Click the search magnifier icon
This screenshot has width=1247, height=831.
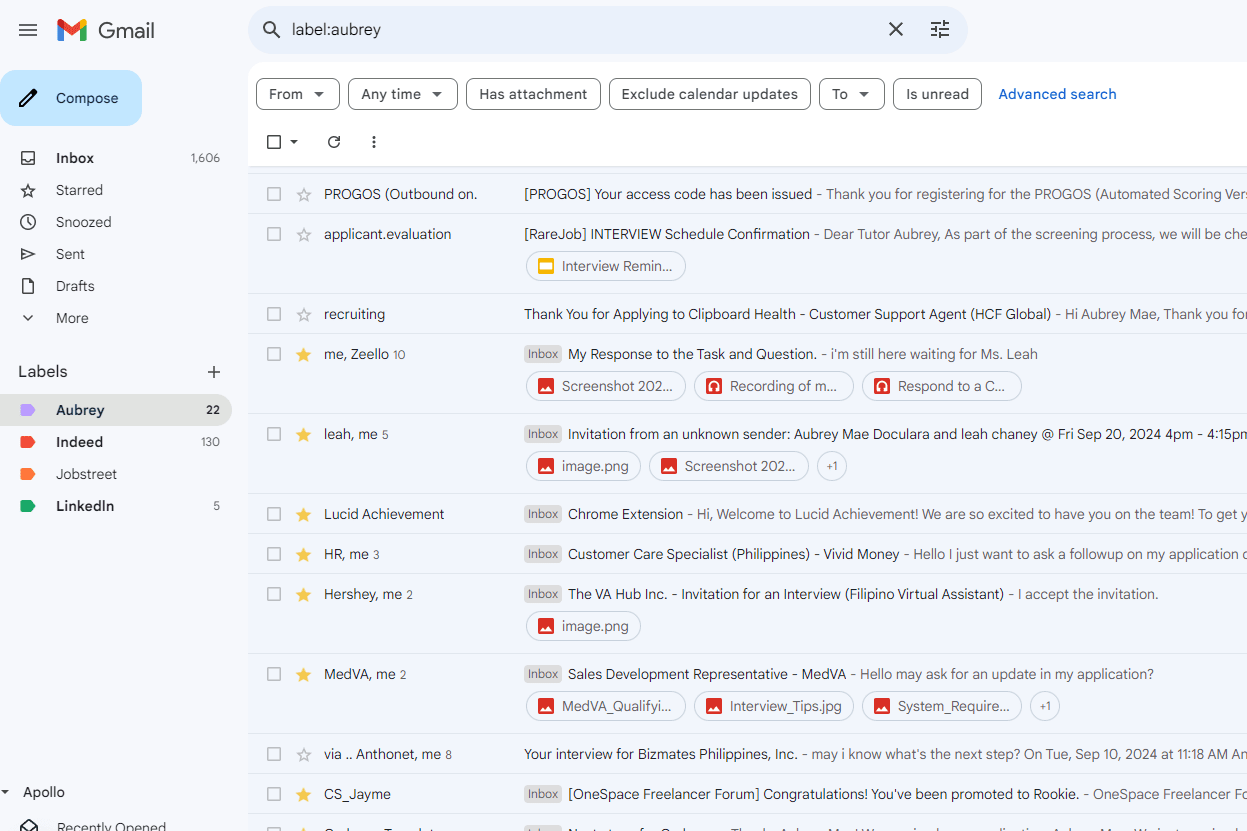point(271,30)
